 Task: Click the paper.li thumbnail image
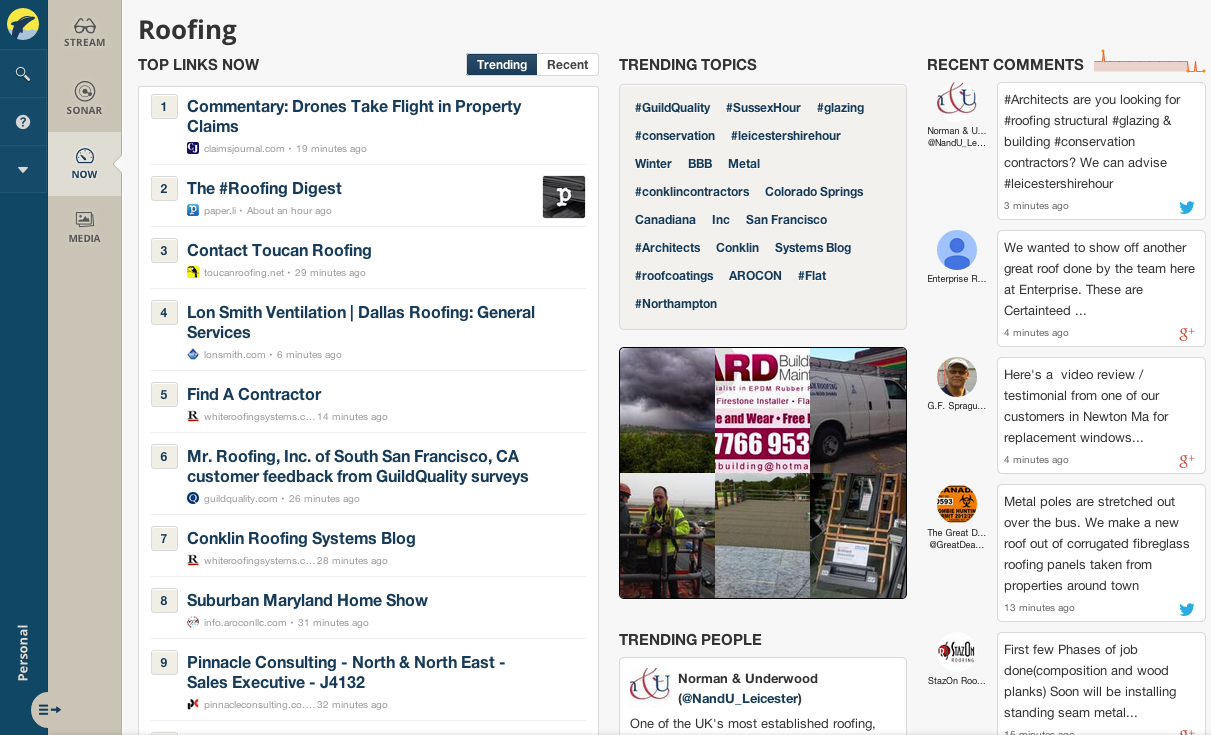(564, 197)
